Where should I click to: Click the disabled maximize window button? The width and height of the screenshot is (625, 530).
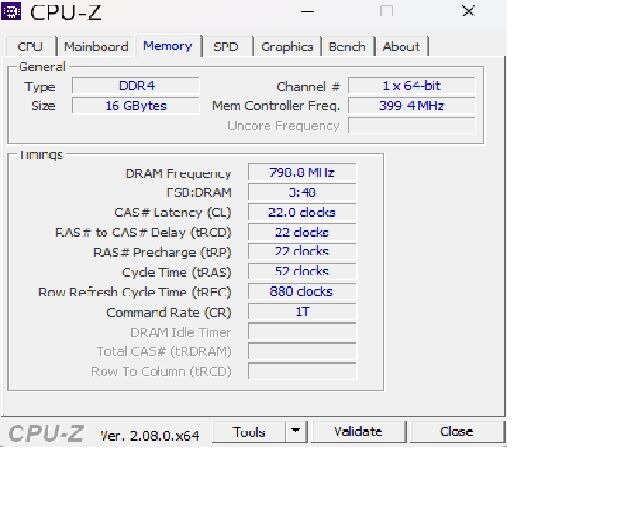point(386,11)
